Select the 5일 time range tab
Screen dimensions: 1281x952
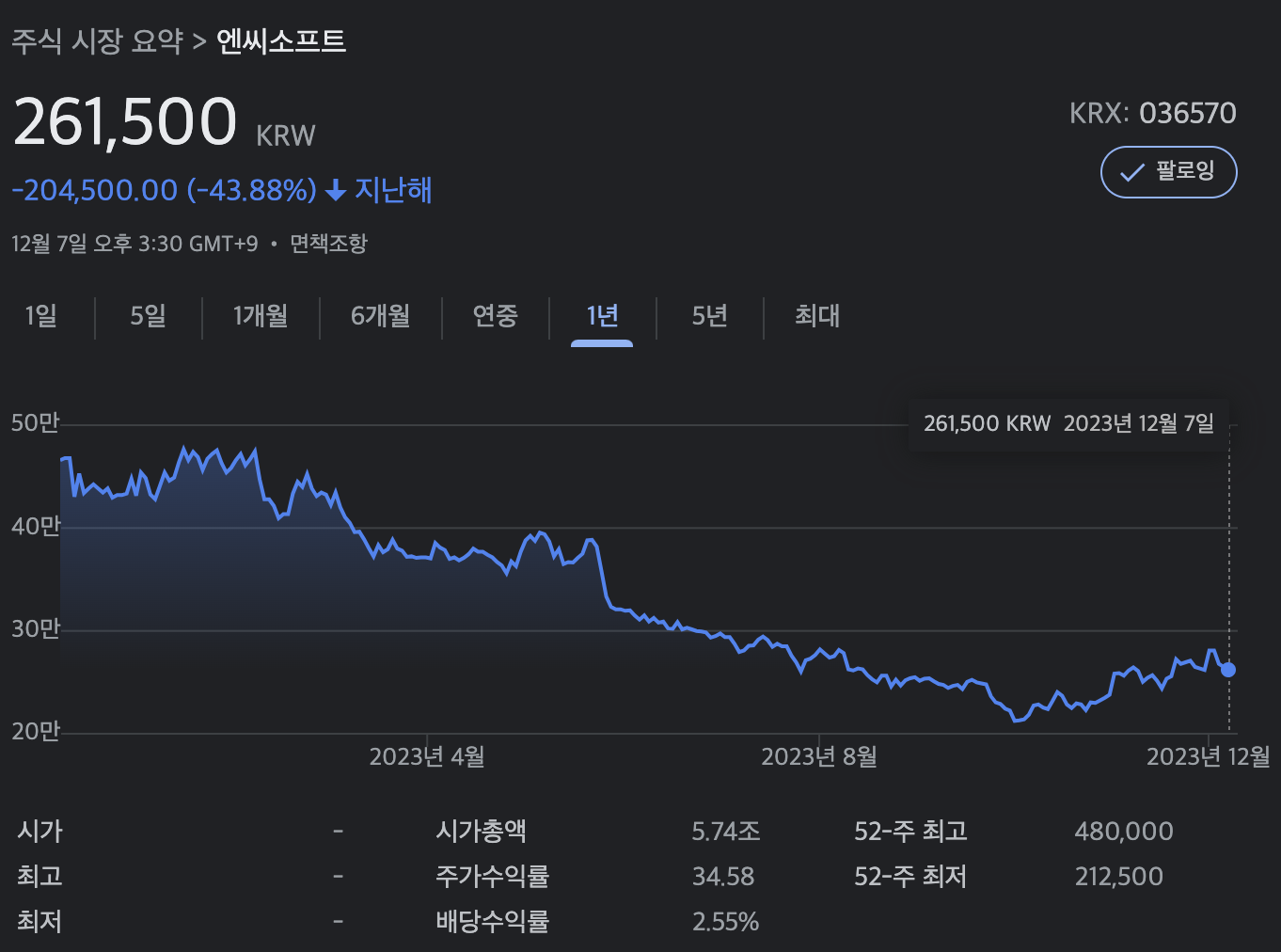click(148, 316)
